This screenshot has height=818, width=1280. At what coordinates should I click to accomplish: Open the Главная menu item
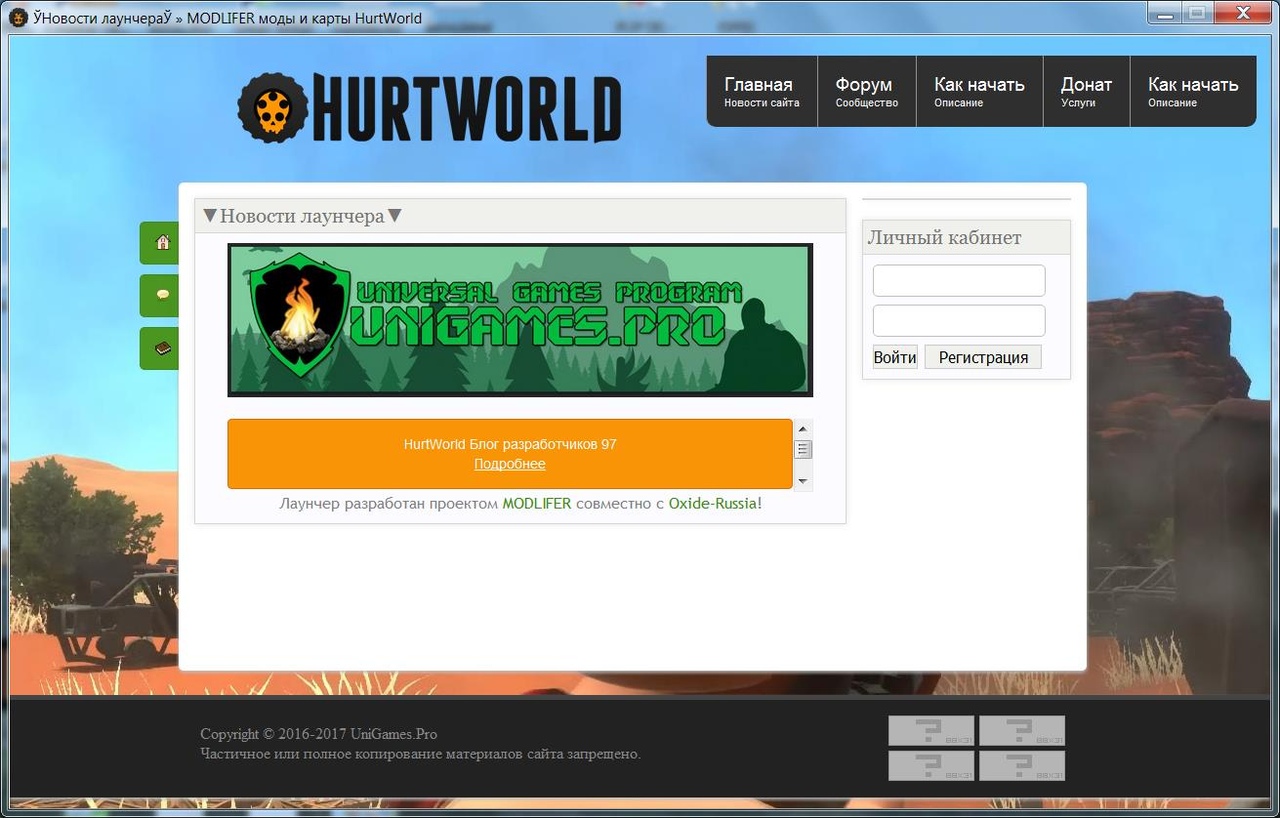[762, 91]
